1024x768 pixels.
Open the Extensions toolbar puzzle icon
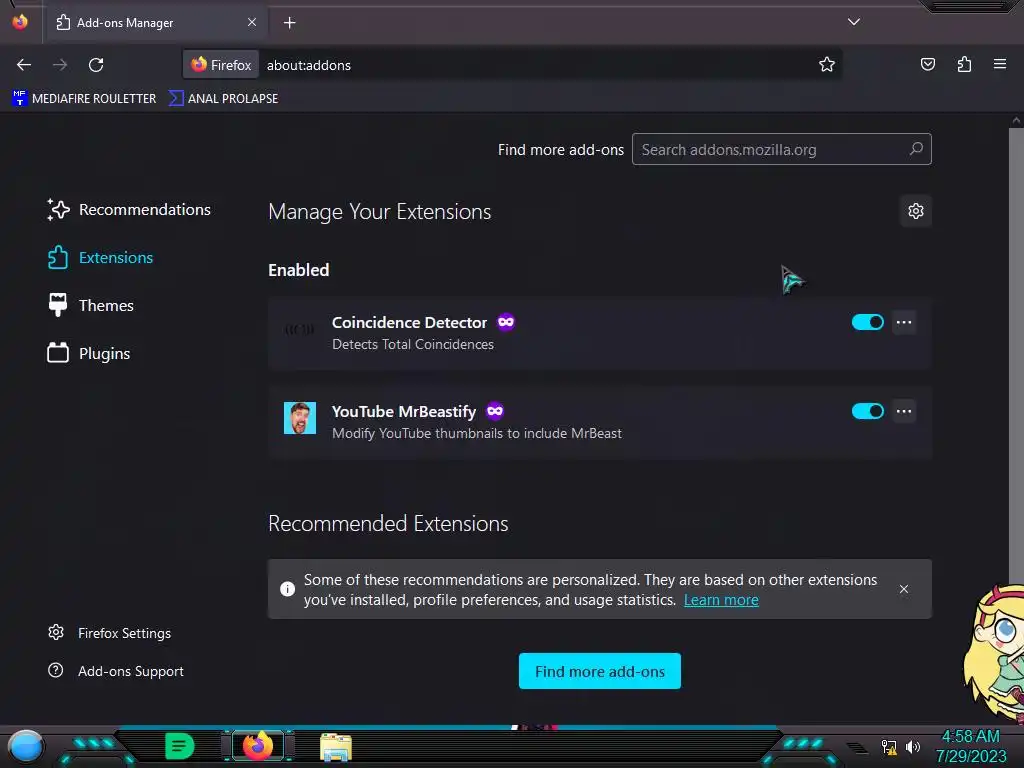pyautogui.click(x=964, y=64)
